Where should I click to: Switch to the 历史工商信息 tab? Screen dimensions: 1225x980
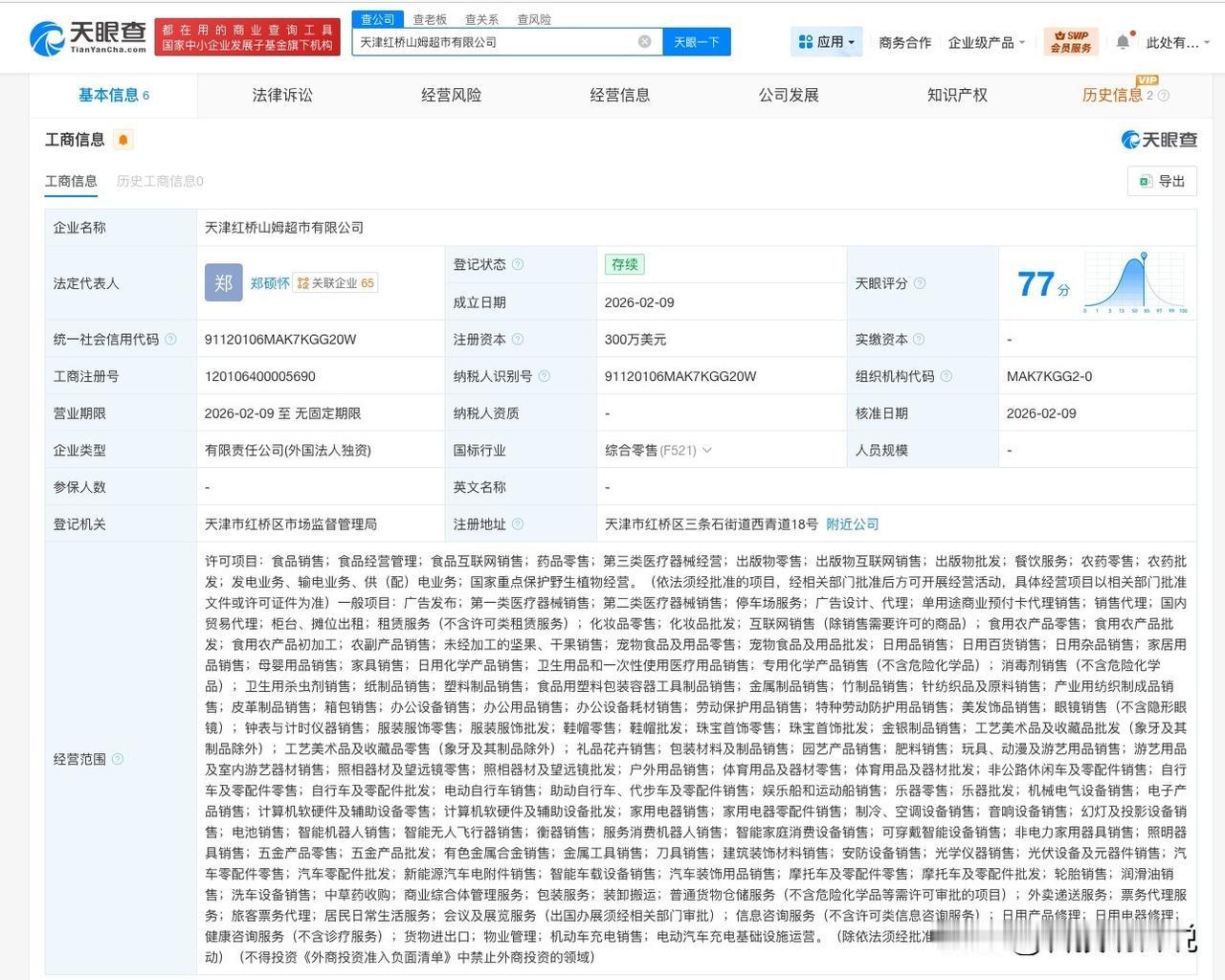point(158,181)
